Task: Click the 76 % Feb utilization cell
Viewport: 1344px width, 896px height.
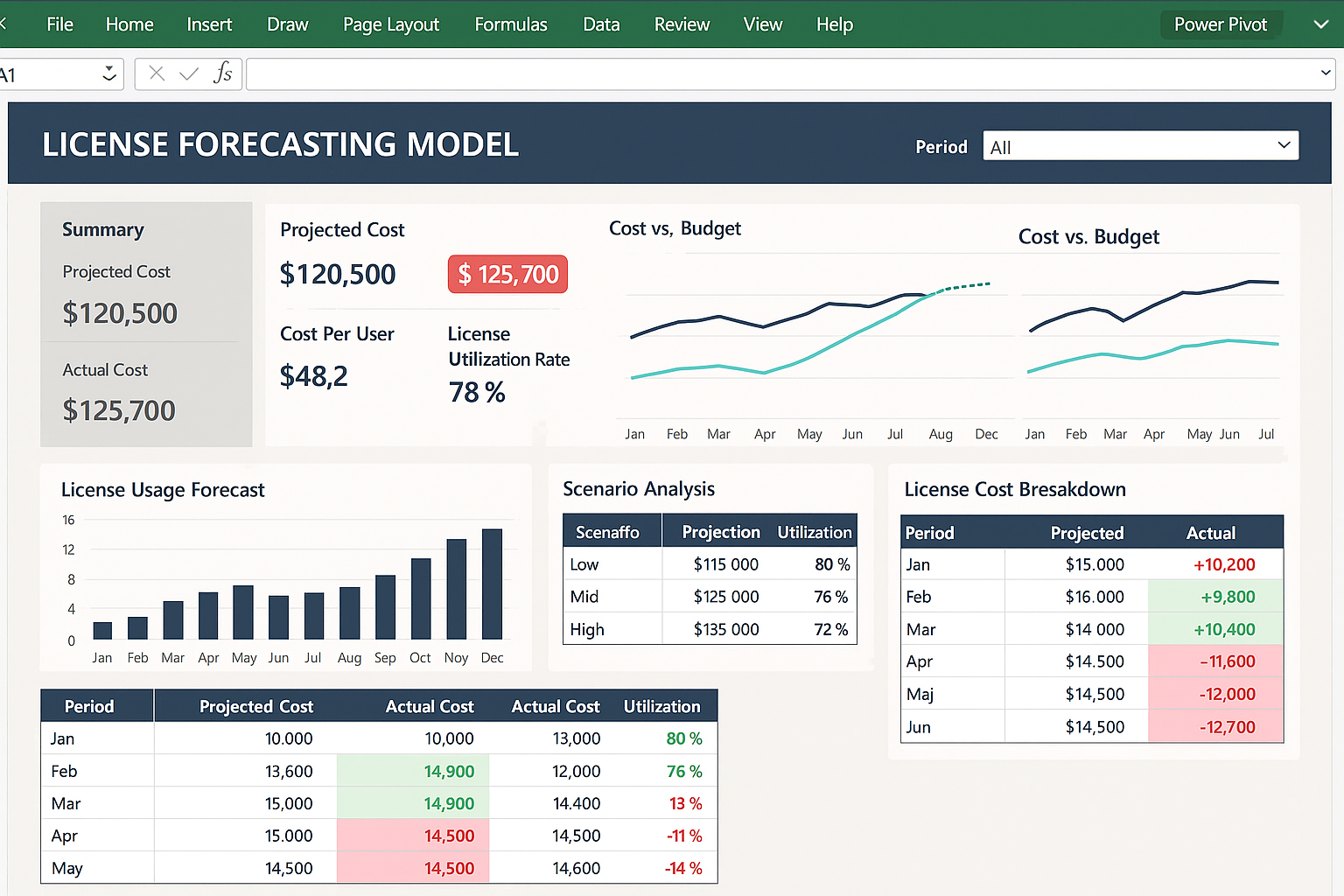Action: 684,771
